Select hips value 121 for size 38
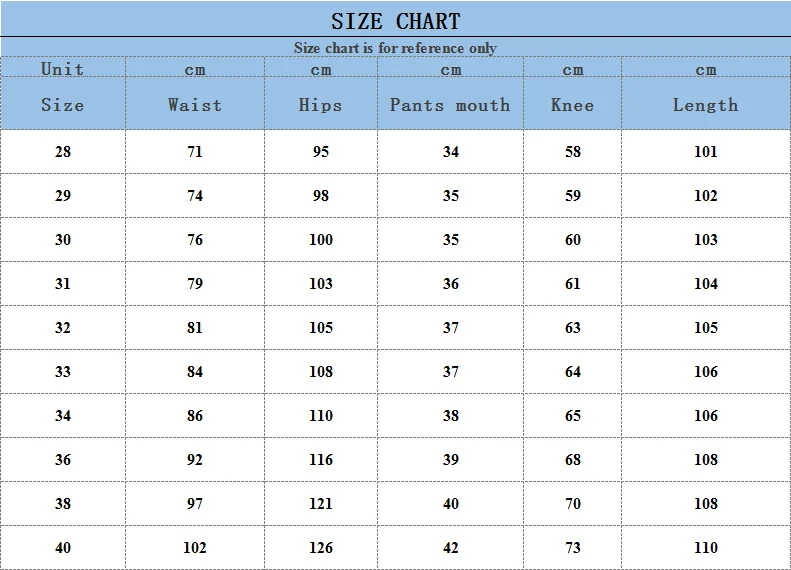Screen dimensions: 791x570 [321, 503]
